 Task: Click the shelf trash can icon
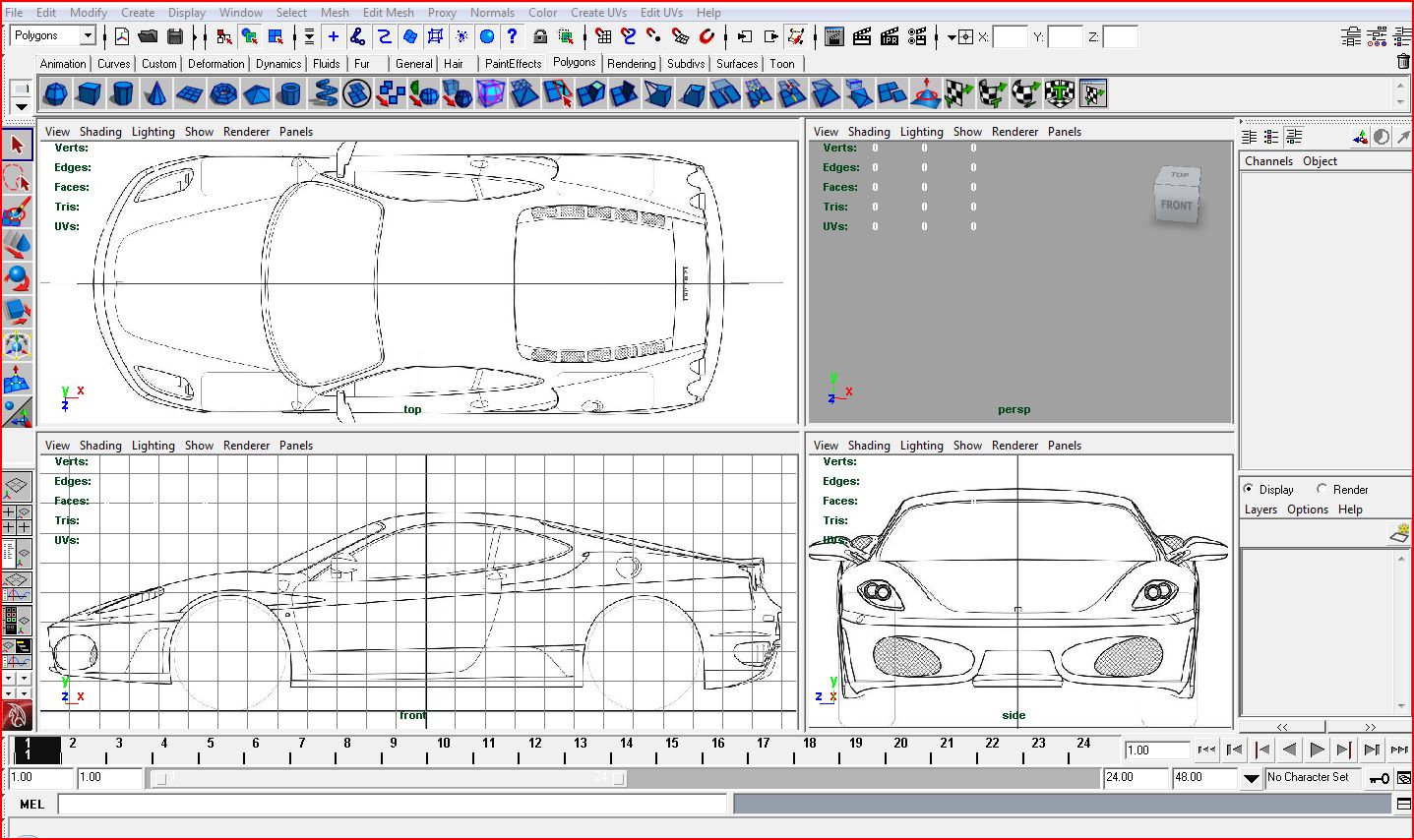[x=1403, y=62]
